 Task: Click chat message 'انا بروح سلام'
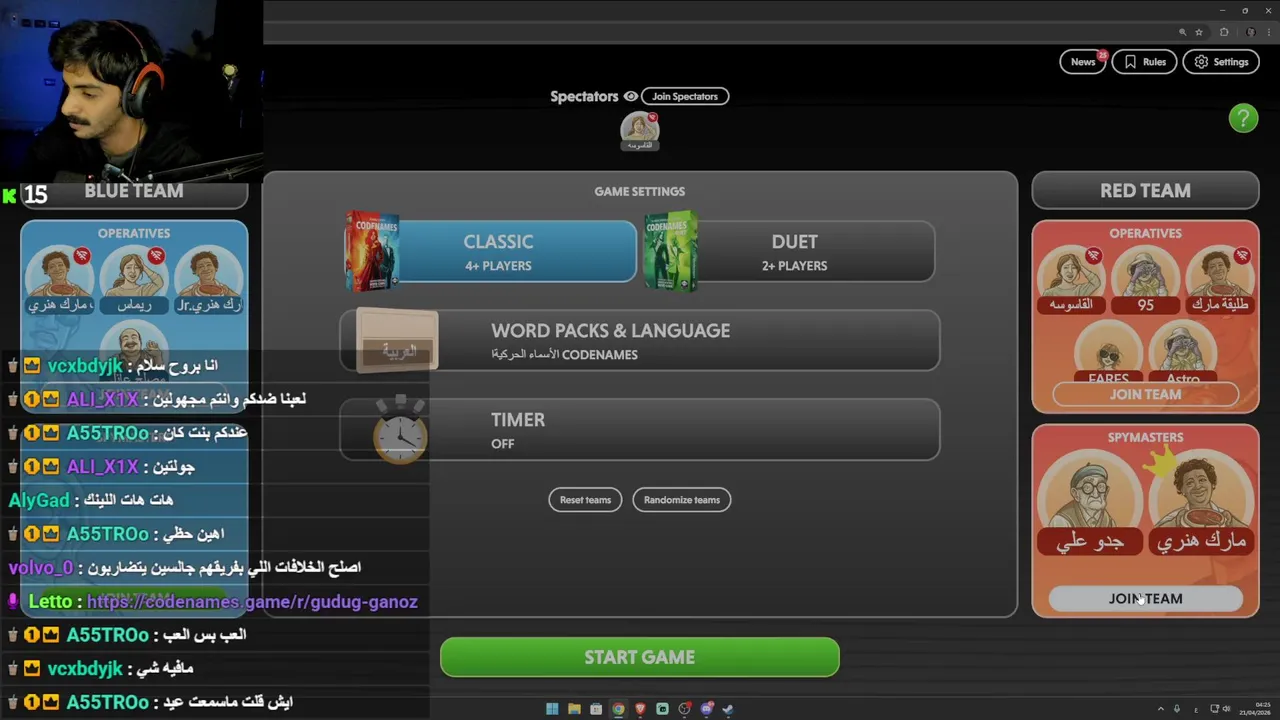tap(177, 365)
